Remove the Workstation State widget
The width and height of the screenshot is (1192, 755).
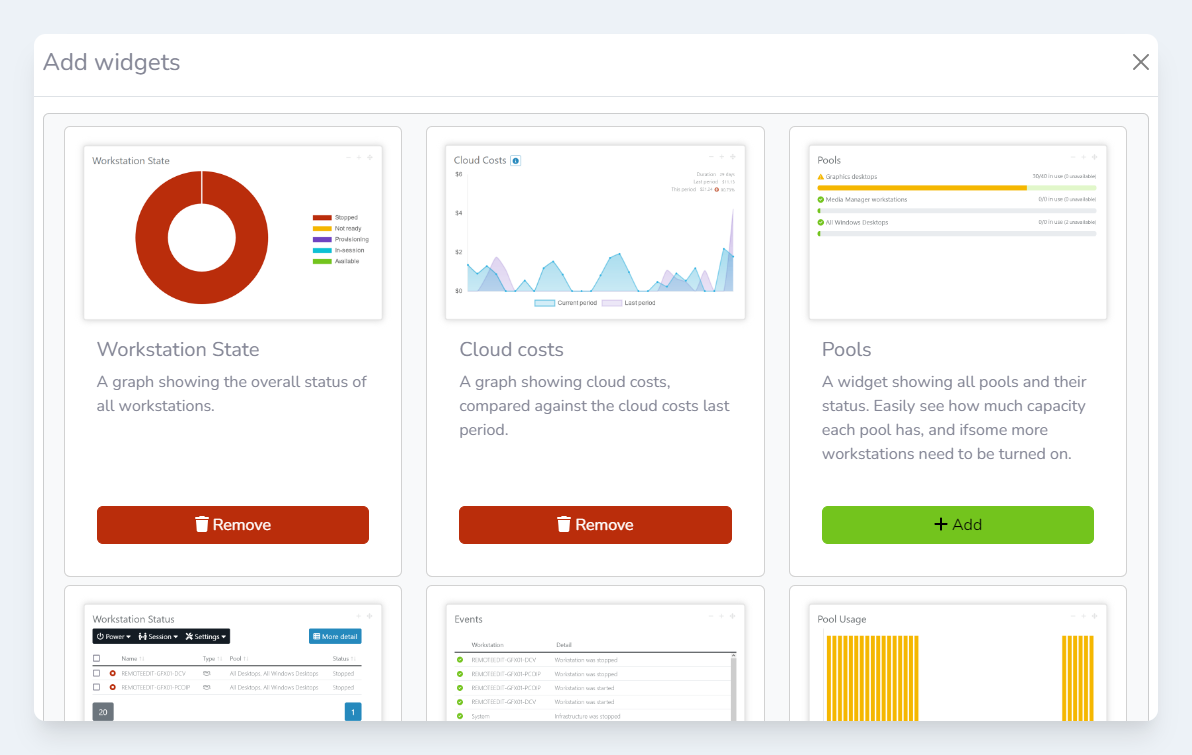233,525
